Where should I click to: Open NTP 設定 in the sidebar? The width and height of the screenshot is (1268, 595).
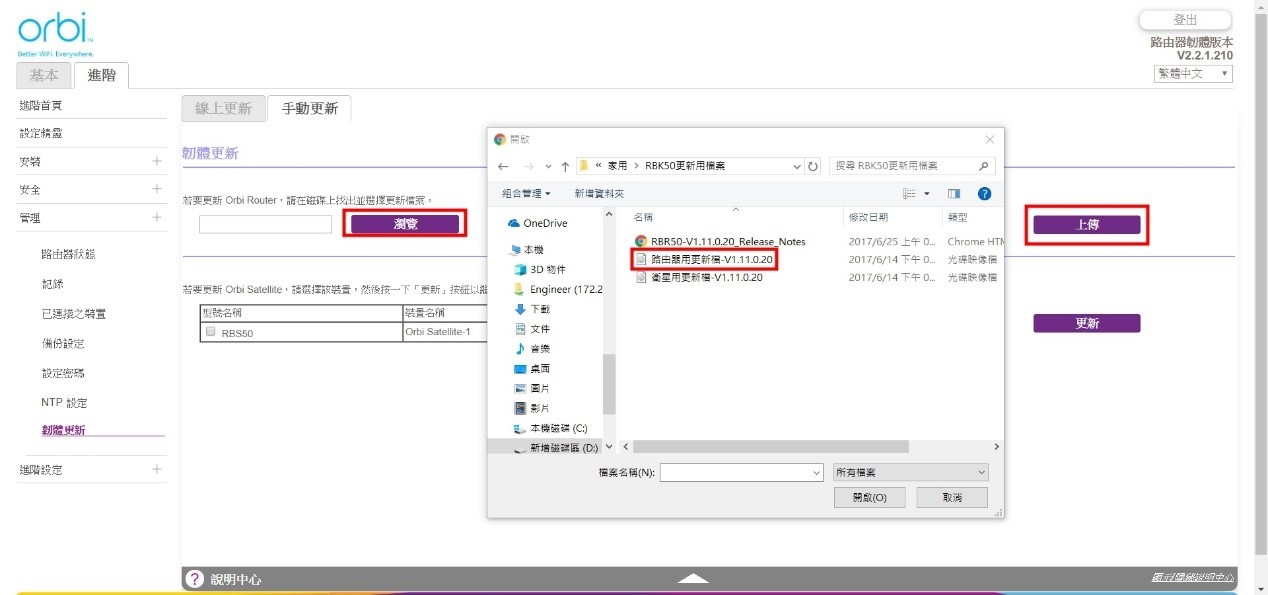point(64,402)
